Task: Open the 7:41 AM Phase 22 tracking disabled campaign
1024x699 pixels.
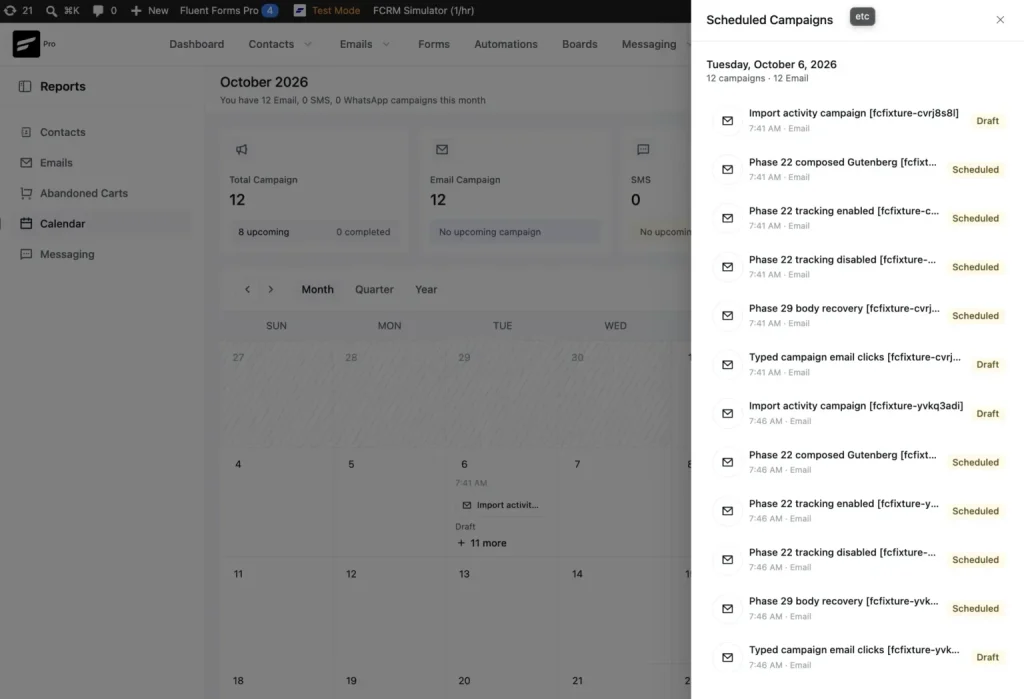Action: pos(857,267)
